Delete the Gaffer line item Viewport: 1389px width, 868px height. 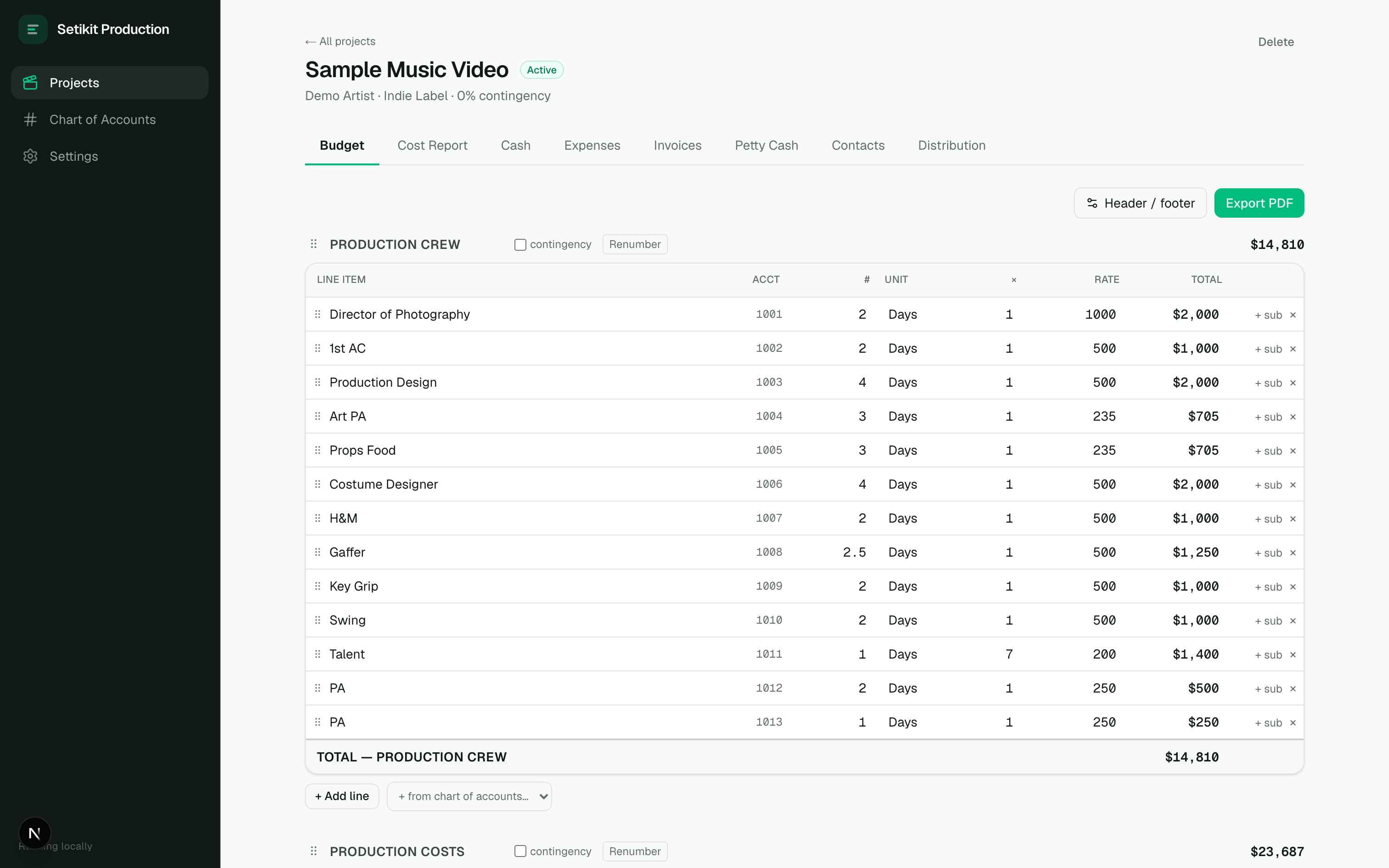1293,553
